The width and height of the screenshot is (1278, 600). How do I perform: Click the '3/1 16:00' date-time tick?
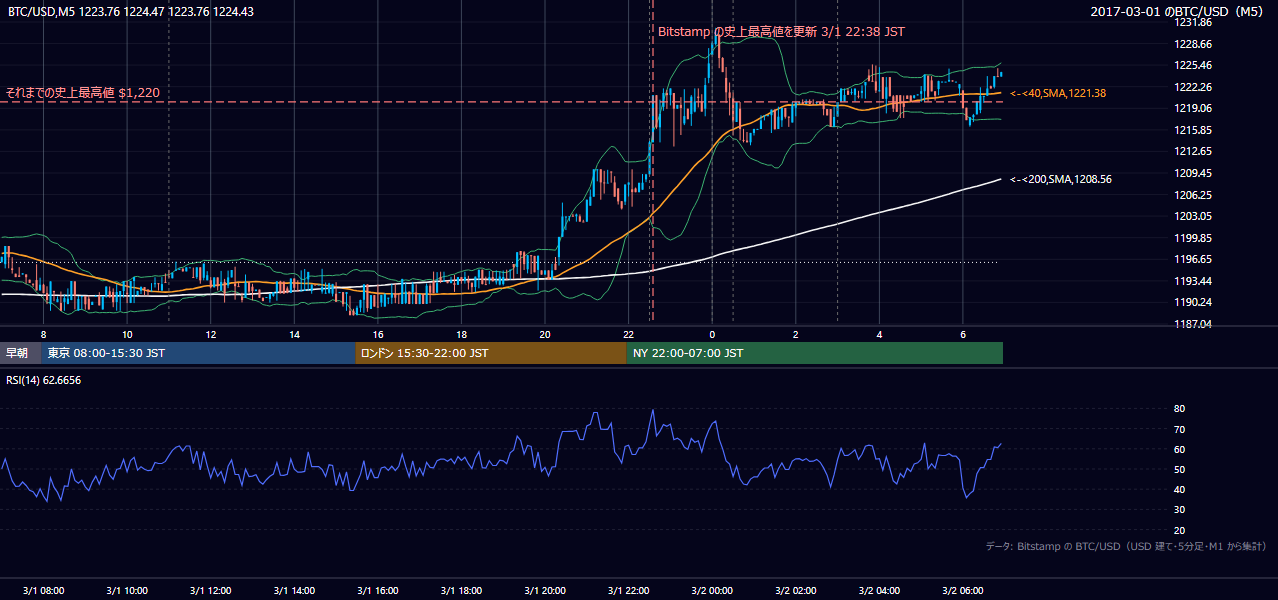click(x=377, y=591)
